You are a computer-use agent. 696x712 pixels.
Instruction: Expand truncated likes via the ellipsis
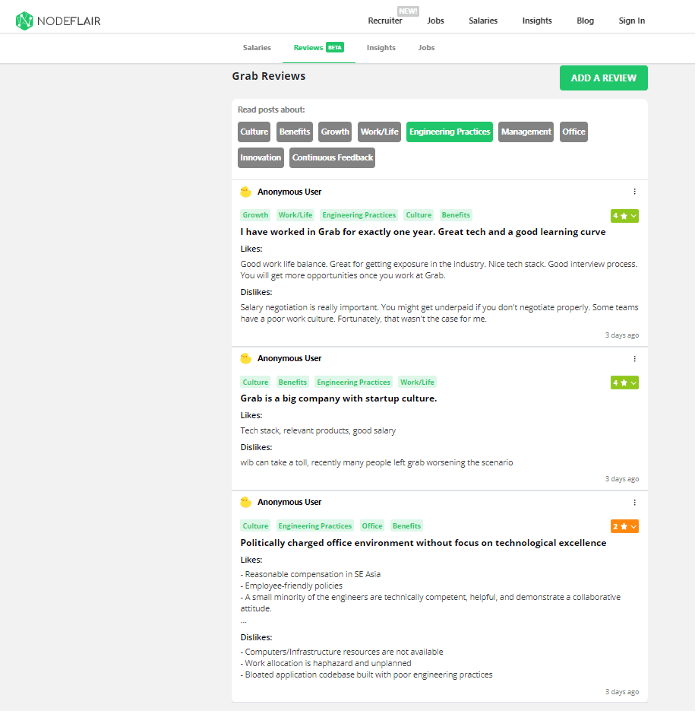coord(243,621)
